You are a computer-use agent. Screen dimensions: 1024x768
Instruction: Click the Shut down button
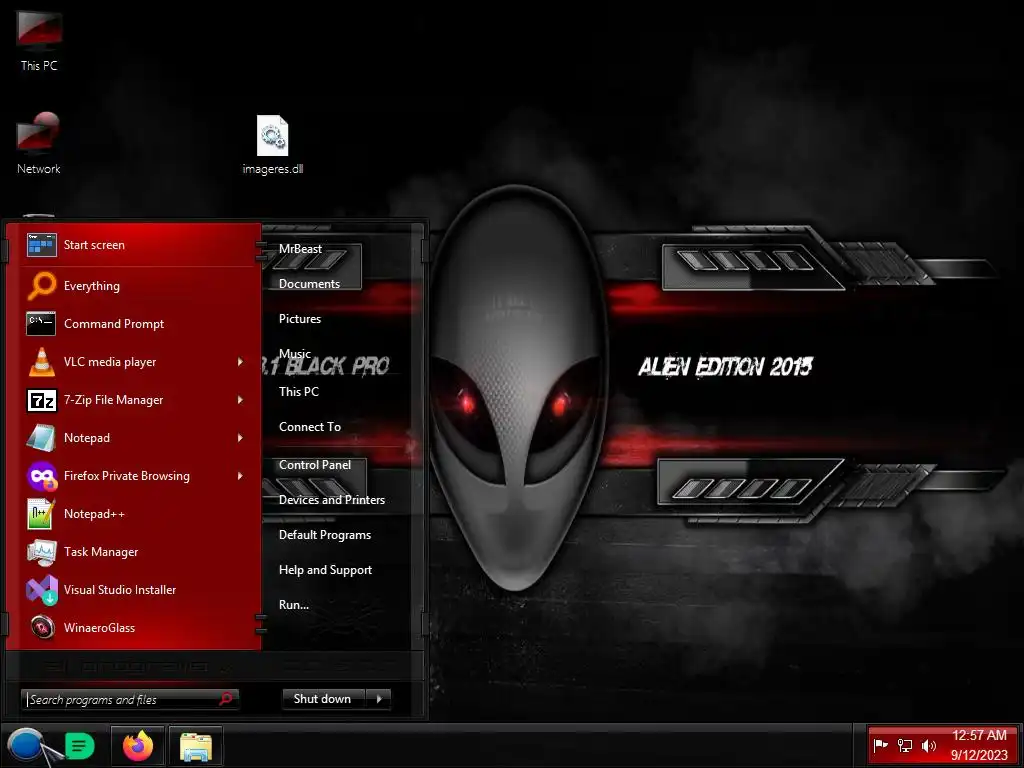(x=324, y=699)
